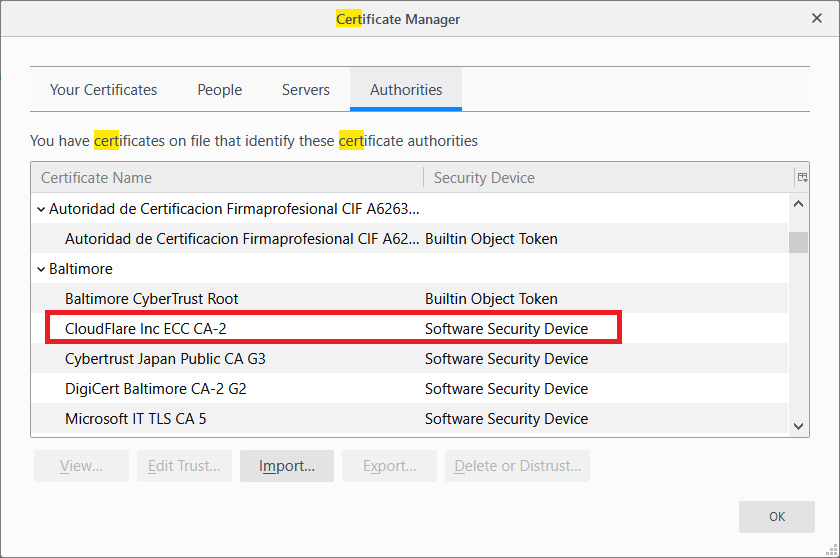This screenshot has height=558, width=840.
Task: Collapse the Baltimore group
Action: coord(41,269)
